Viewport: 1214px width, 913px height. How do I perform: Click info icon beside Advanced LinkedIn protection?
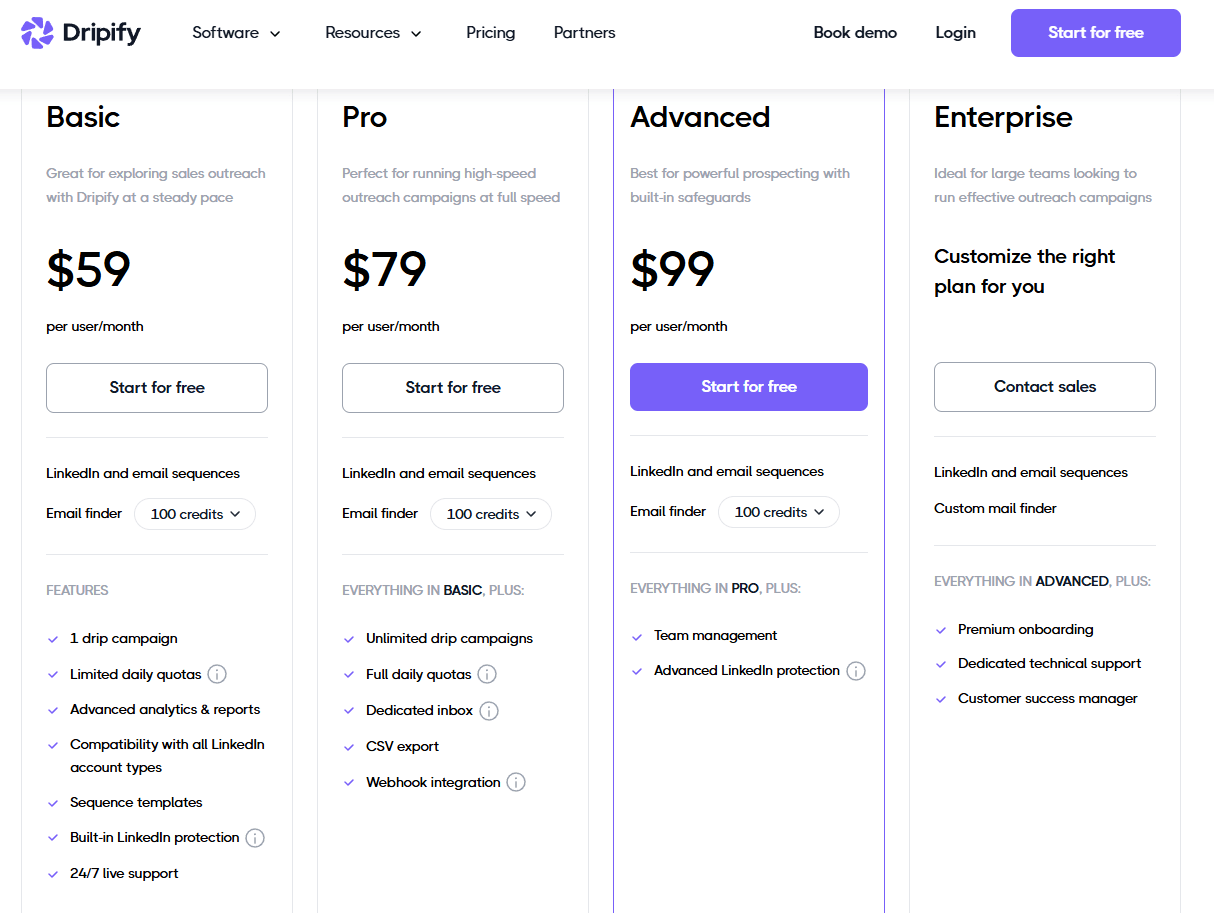click(x=856, y=671)
